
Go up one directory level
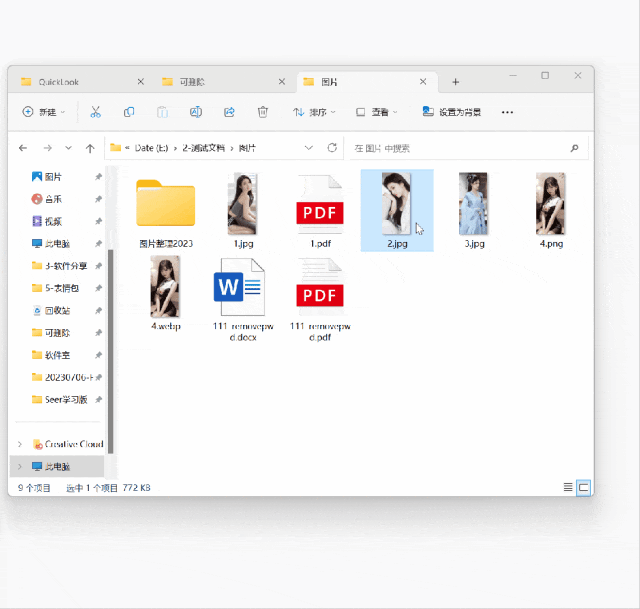tap(90, 148)
